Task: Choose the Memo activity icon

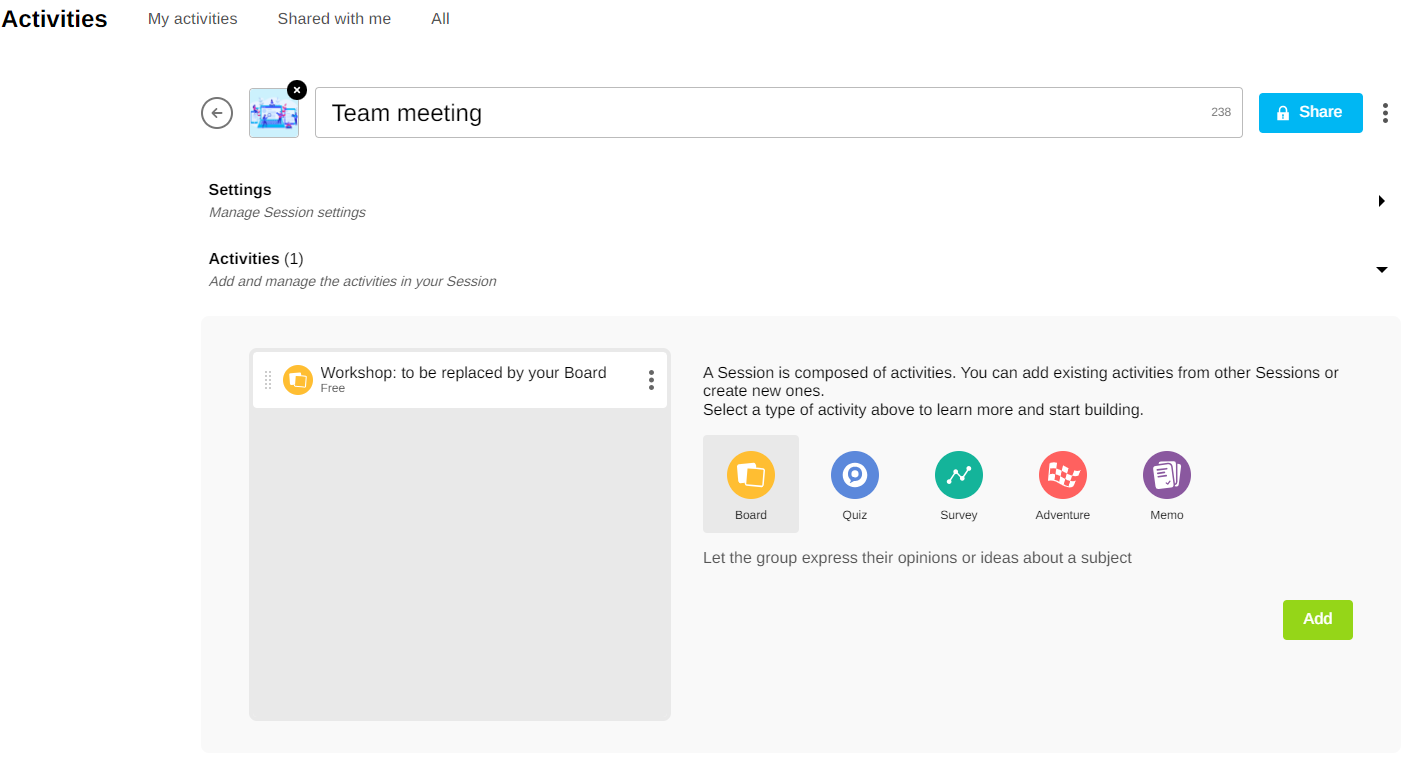Action: pyautogui.click(x=1166, y=476)
